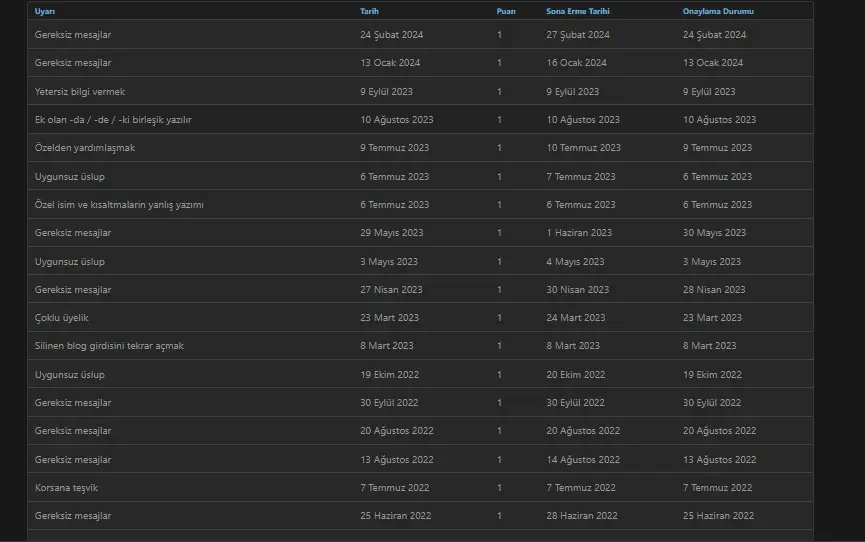Open the 'Özelden yardımlaşmak' warning
865x542 pixels.
[x=85, y=148]
